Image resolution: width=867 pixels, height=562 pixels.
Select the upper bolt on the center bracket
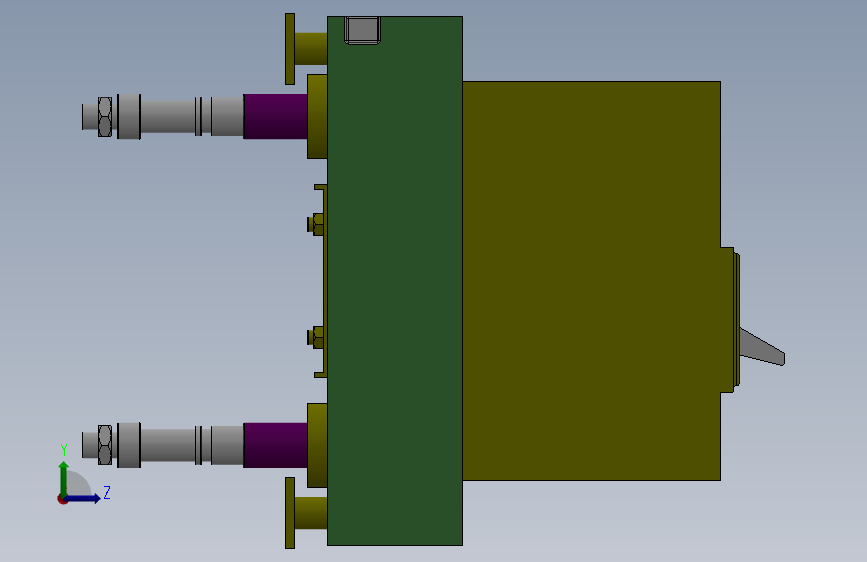pos(316,224)
